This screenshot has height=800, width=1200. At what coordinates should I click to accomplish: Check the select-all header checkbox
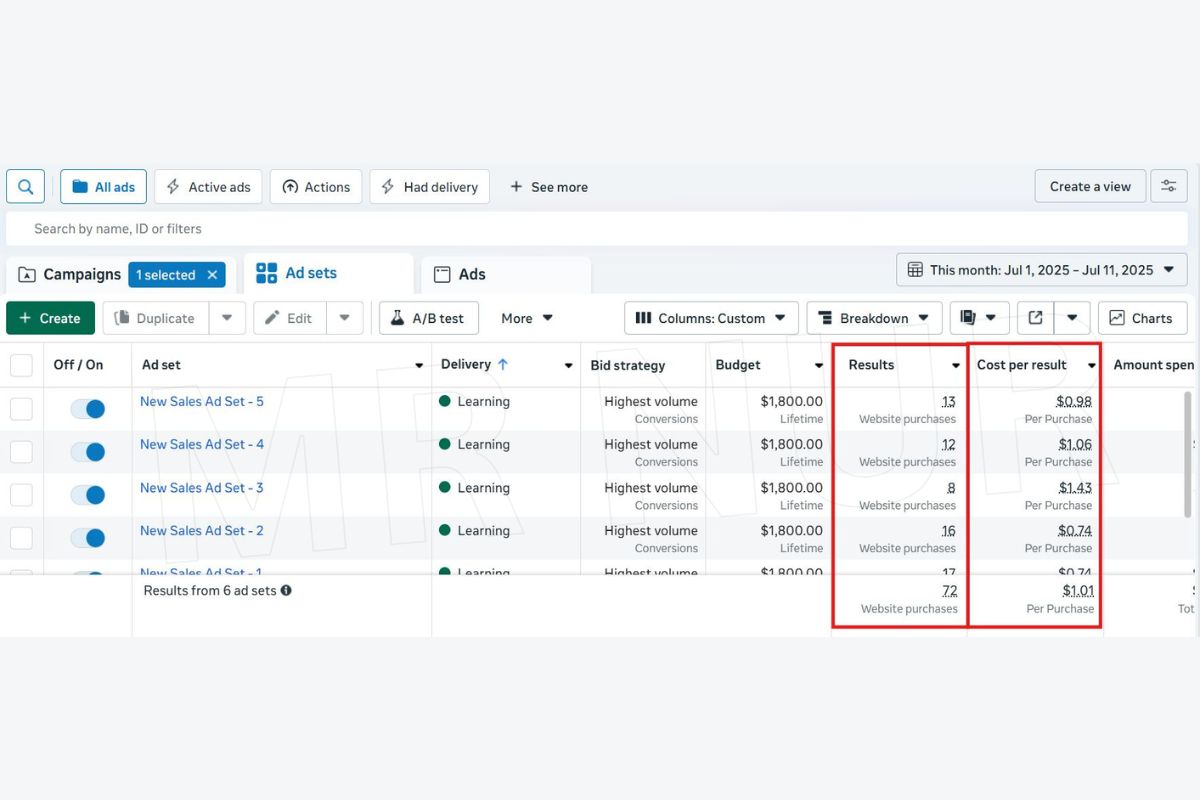21,365
